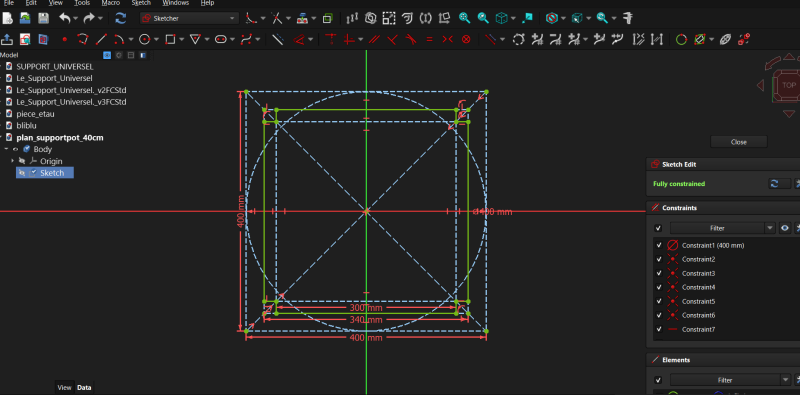Screen dimensions: 800x395
Task: Open the Constraints Filter dropdown arrow
Action: (x=769, y=228)
